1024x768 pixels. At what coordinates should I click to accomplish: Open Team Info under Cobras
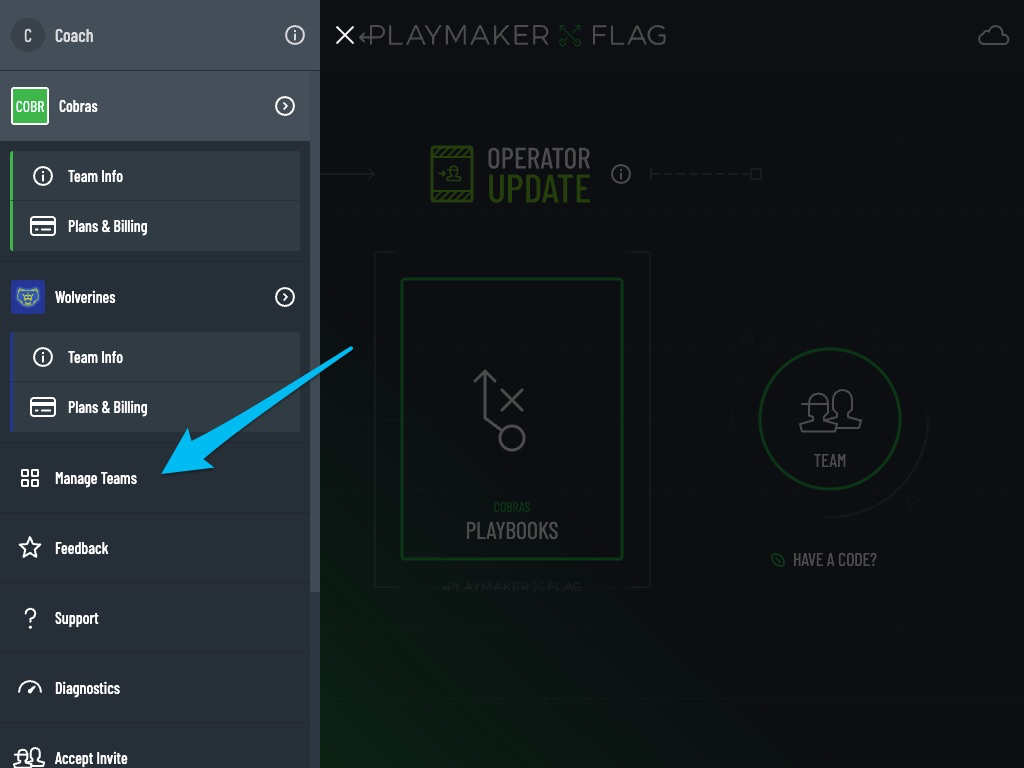click(x=156, y=176)
